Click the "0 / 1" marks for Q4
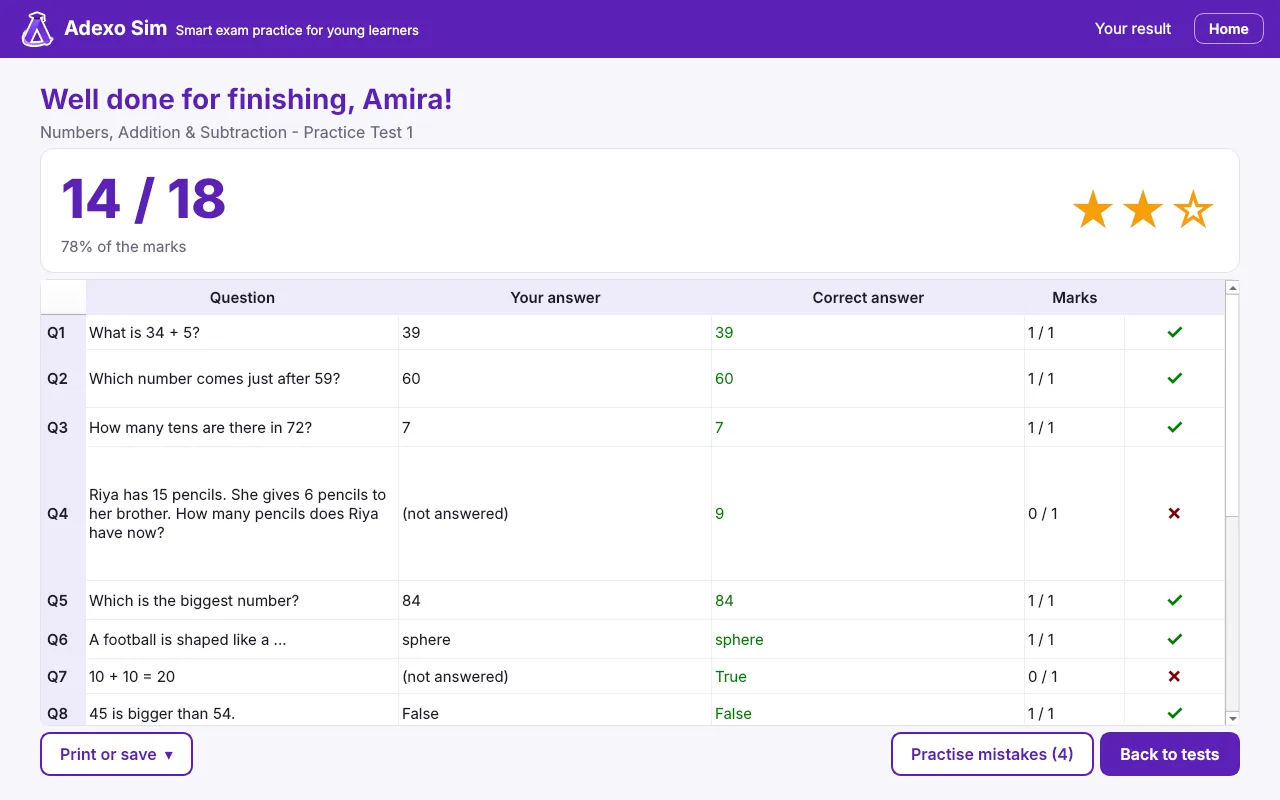 [x=1043, y=513]
